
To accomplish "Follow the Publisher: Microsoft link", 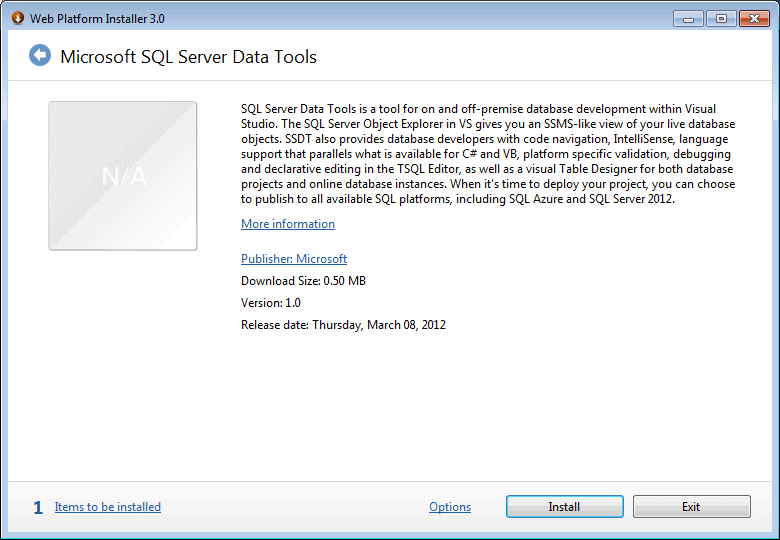I will click(x=294, y=259).
